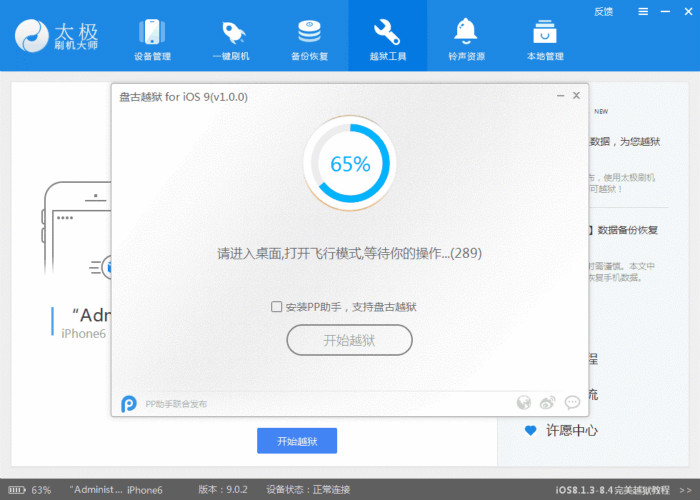This screenshot has height=500, width=700.
Task: Click the 请进入桌面,打开飞行模式 status message
Action: coord(349,254)
